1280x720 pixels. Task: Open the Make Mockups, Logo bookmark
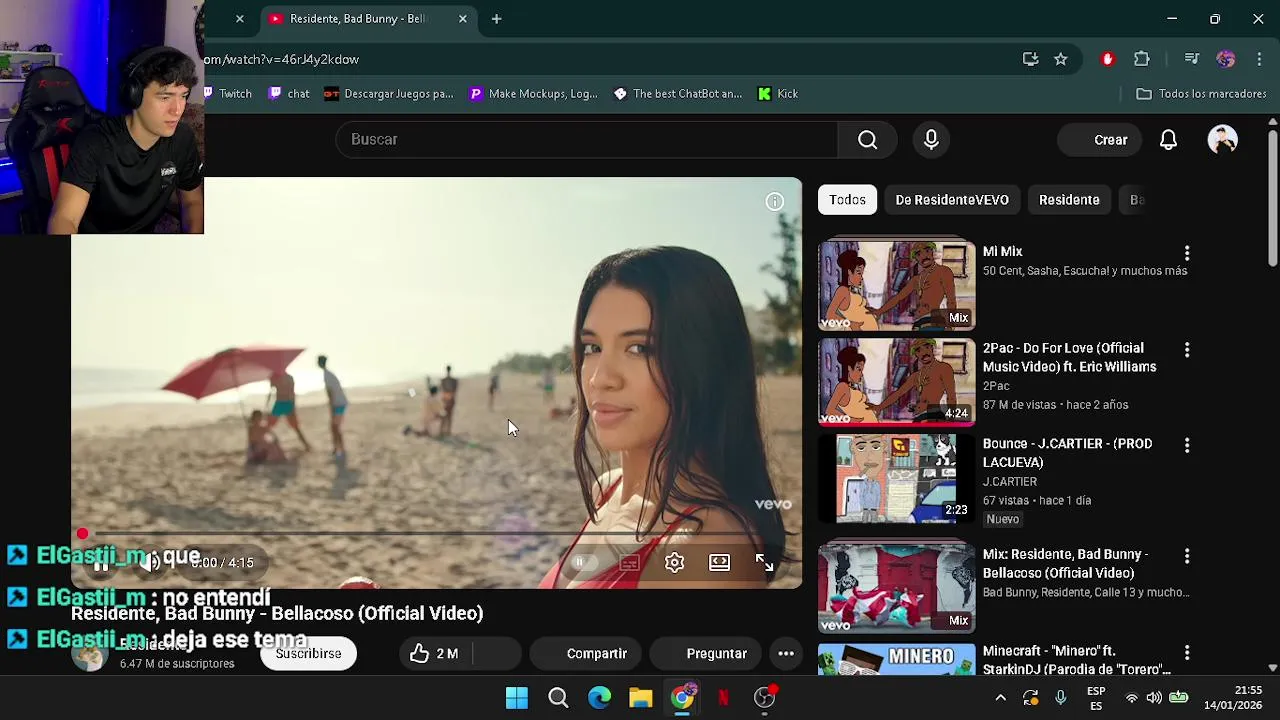pyautogui.click(x=533, y=94)
